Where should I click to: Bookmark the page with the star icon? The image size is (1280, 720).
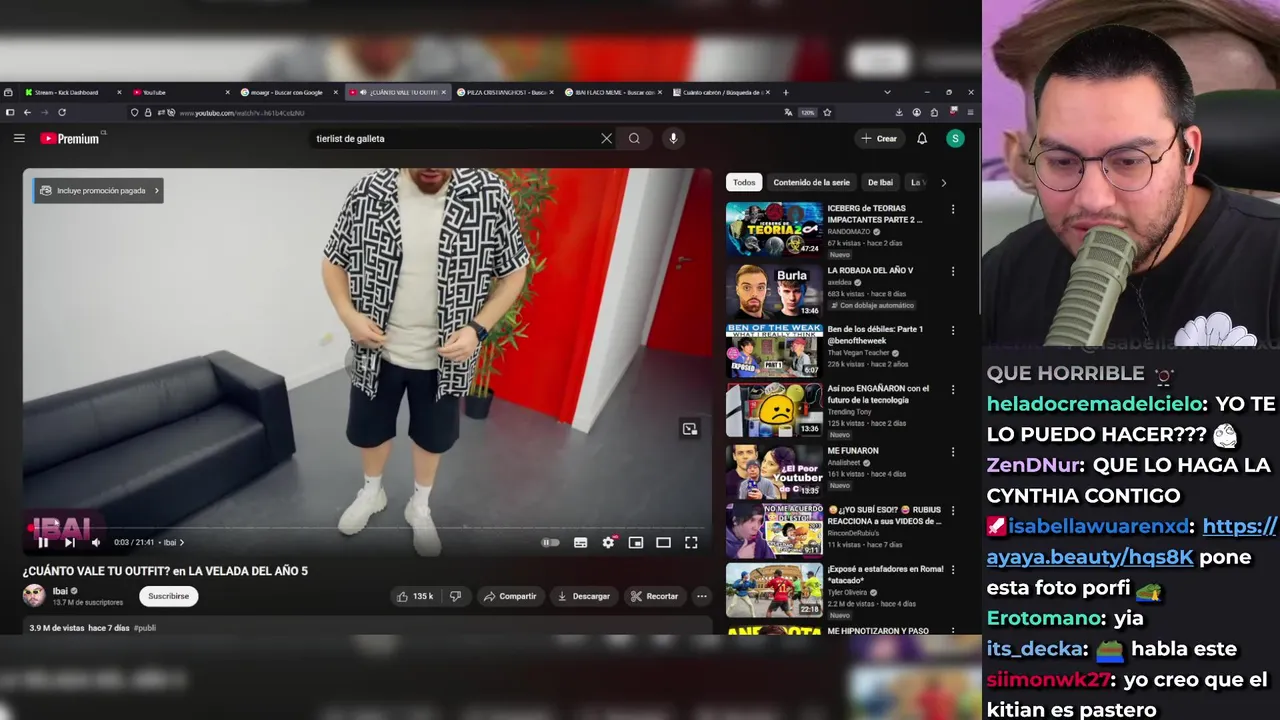point(827,112)
